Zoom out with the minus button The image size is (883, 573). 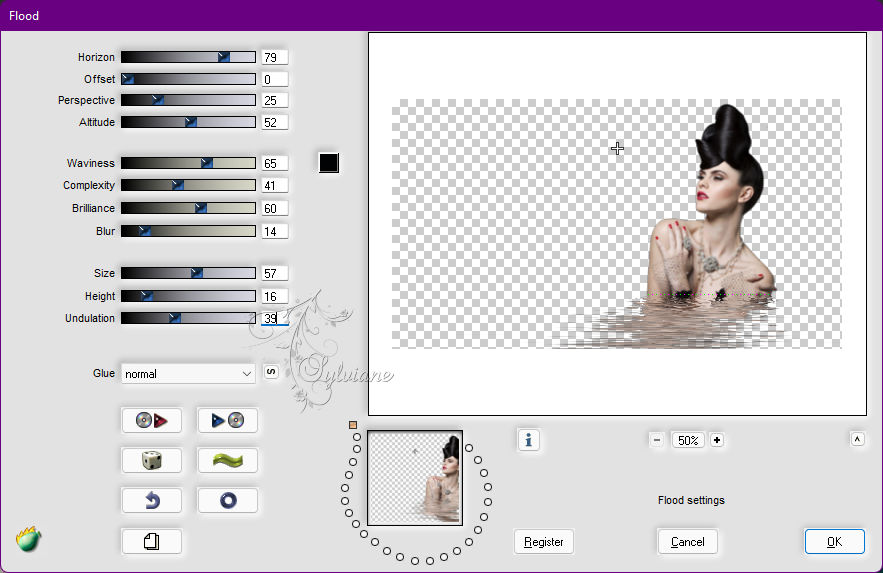tap(657, 440)
